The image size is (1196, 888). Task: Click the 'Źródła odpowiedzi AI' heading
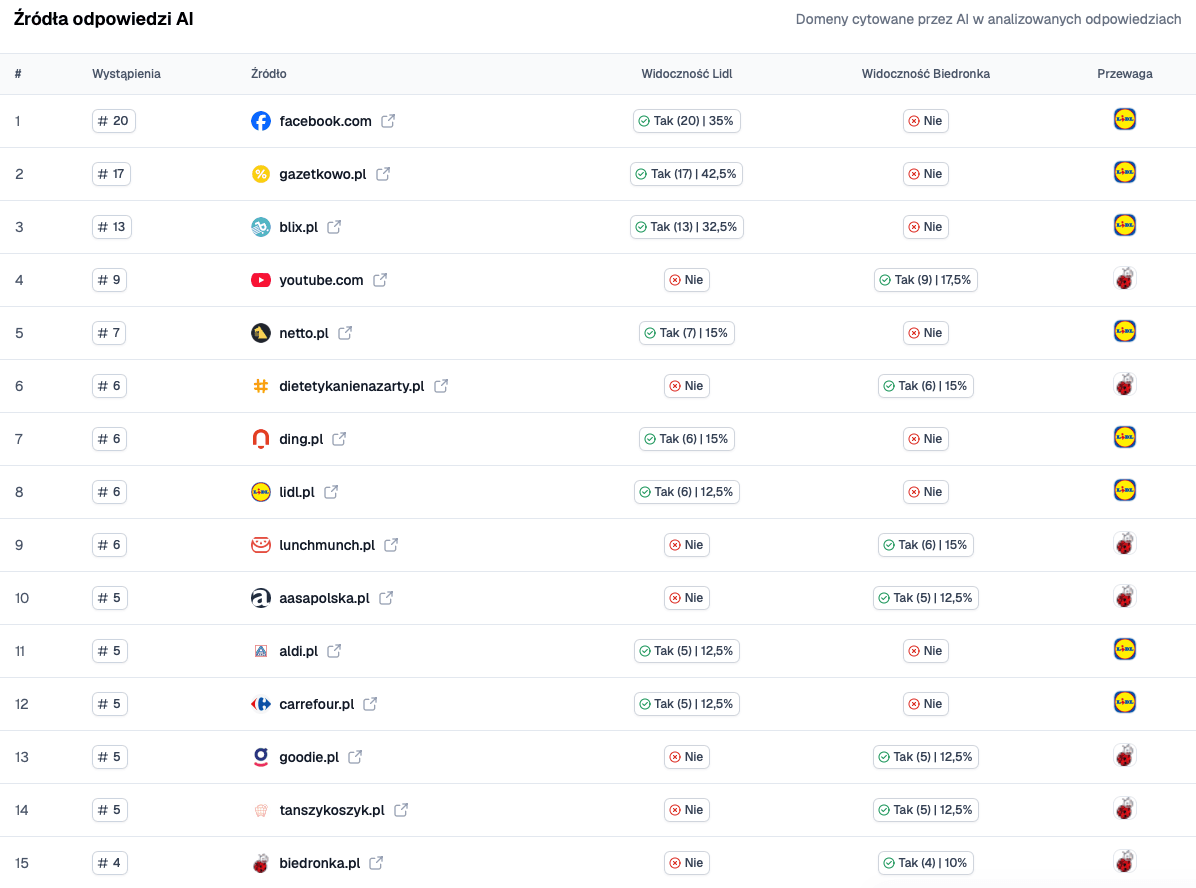pos(104,19)
